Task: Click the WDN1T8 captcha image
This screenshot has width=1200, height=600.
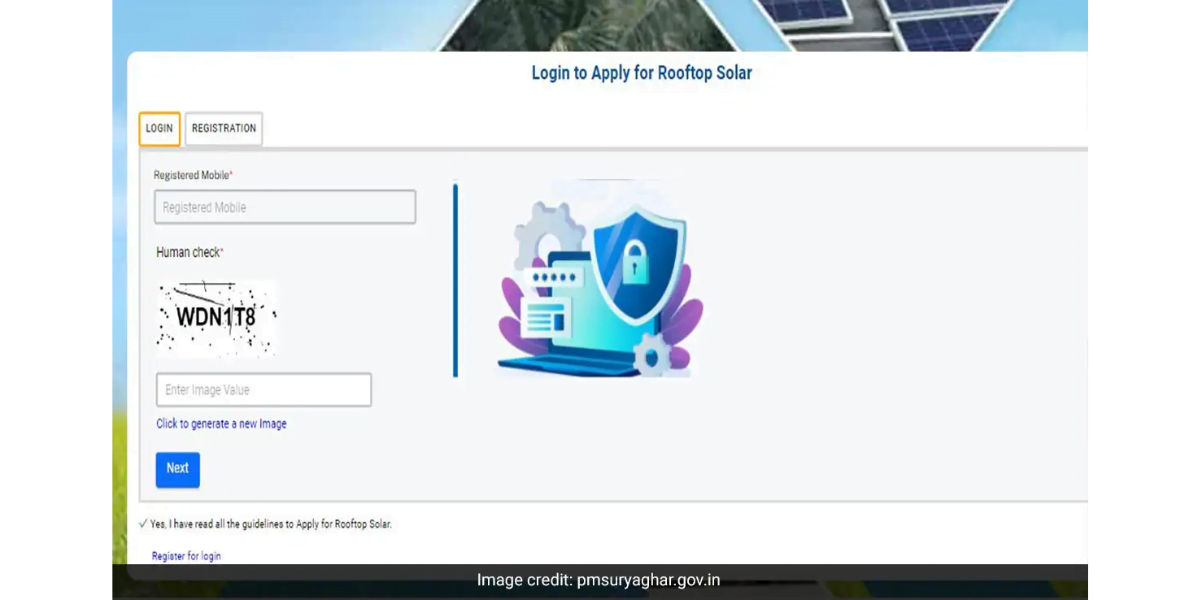Action: (x=216, y=318)
